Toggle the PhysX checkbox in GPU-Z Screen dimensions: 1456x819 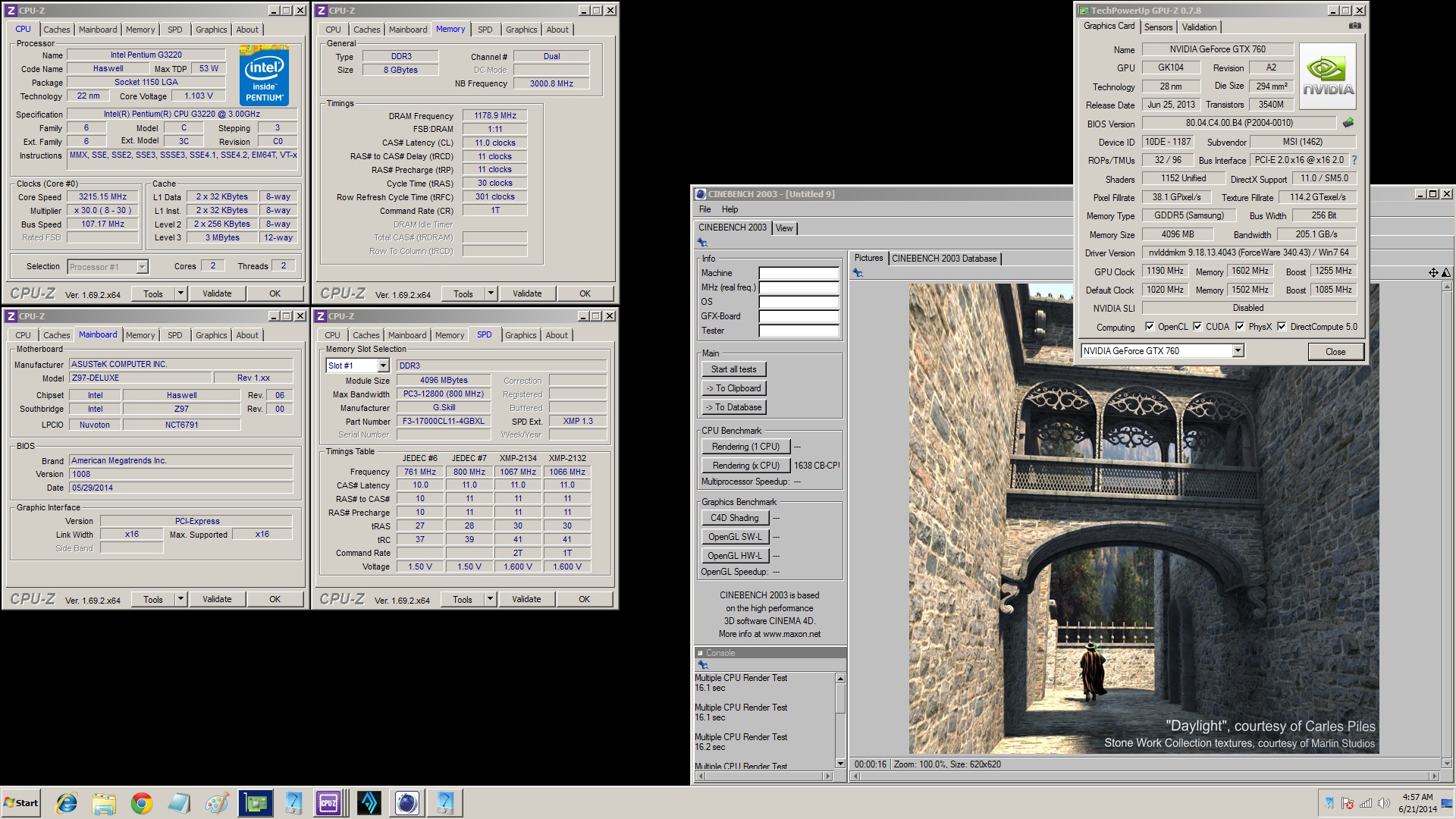[x=1240, y=327]
